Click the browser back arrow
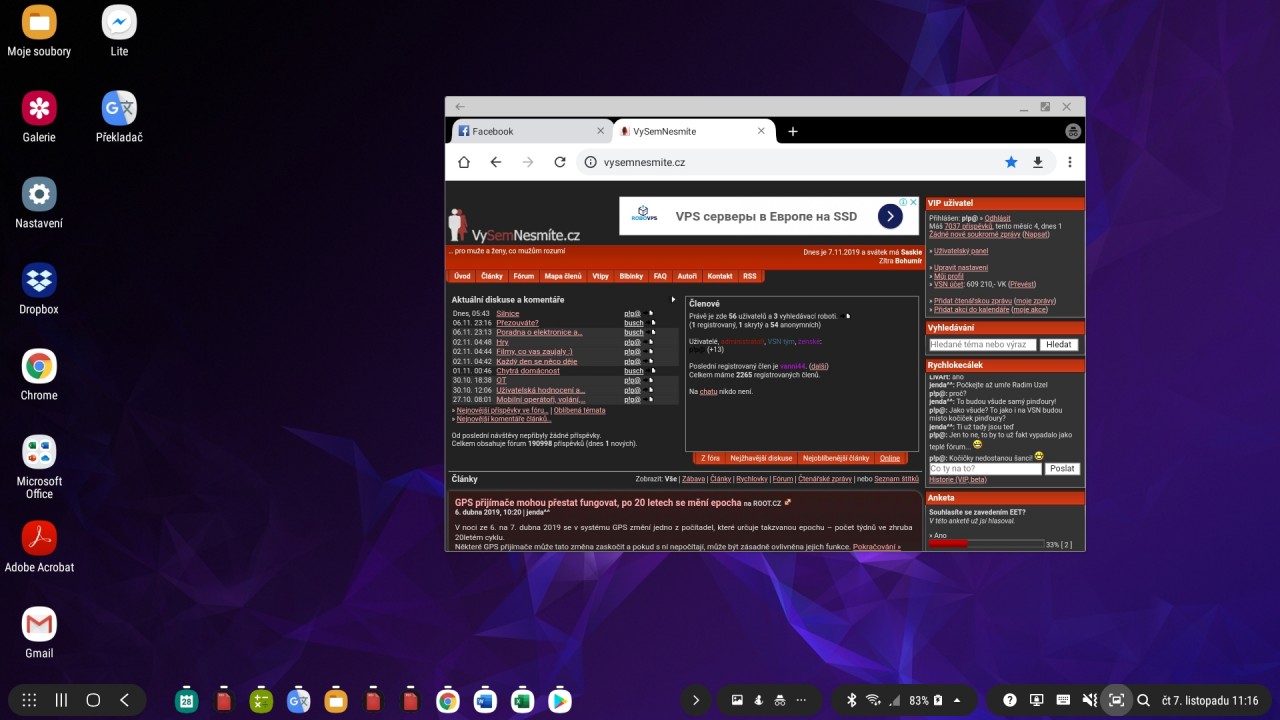Viewport: 1280px width, 720px height. [496, 162]
